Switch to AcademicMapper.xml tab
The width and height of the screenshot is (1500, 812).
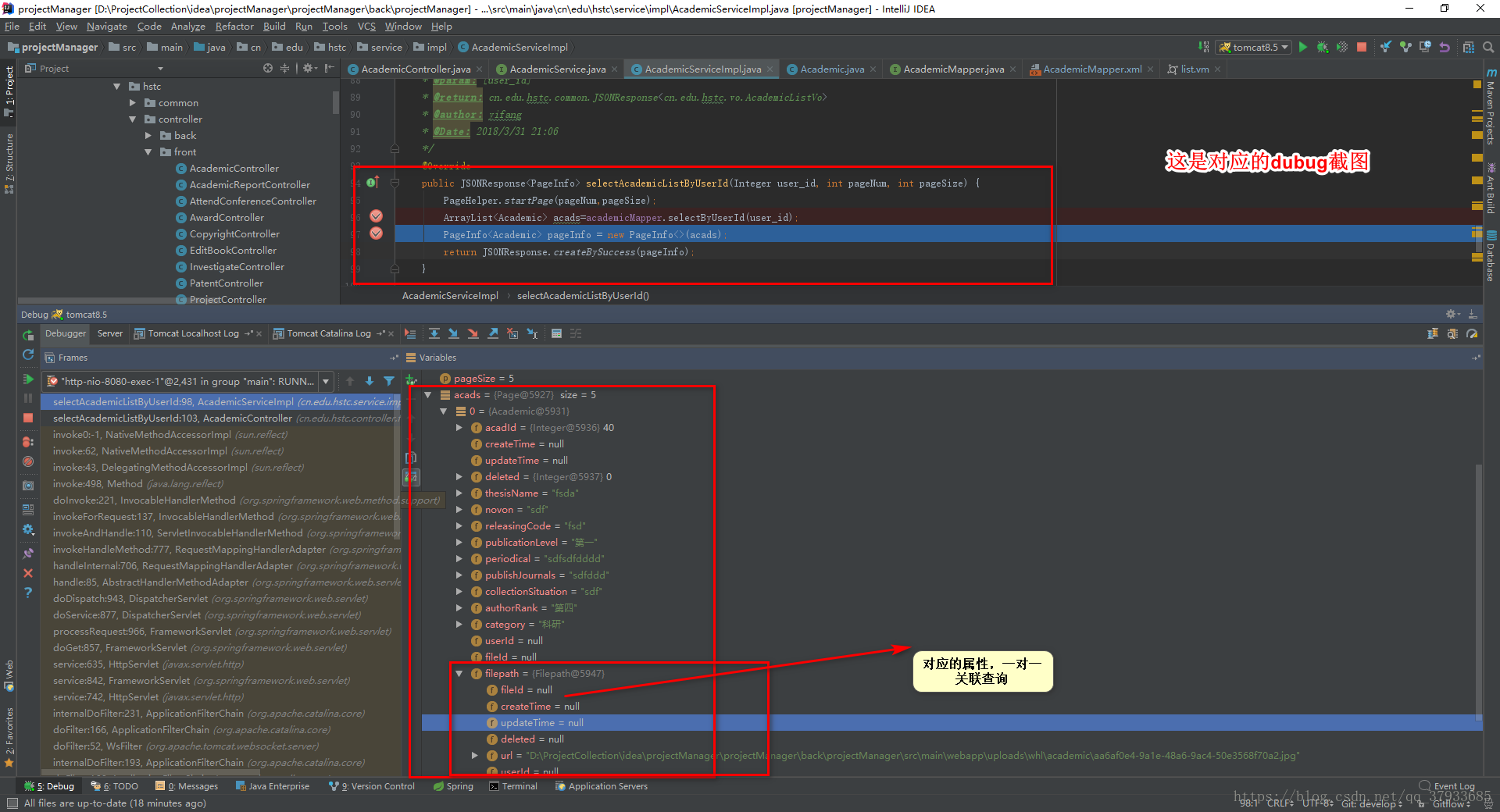coord(1092,69)
